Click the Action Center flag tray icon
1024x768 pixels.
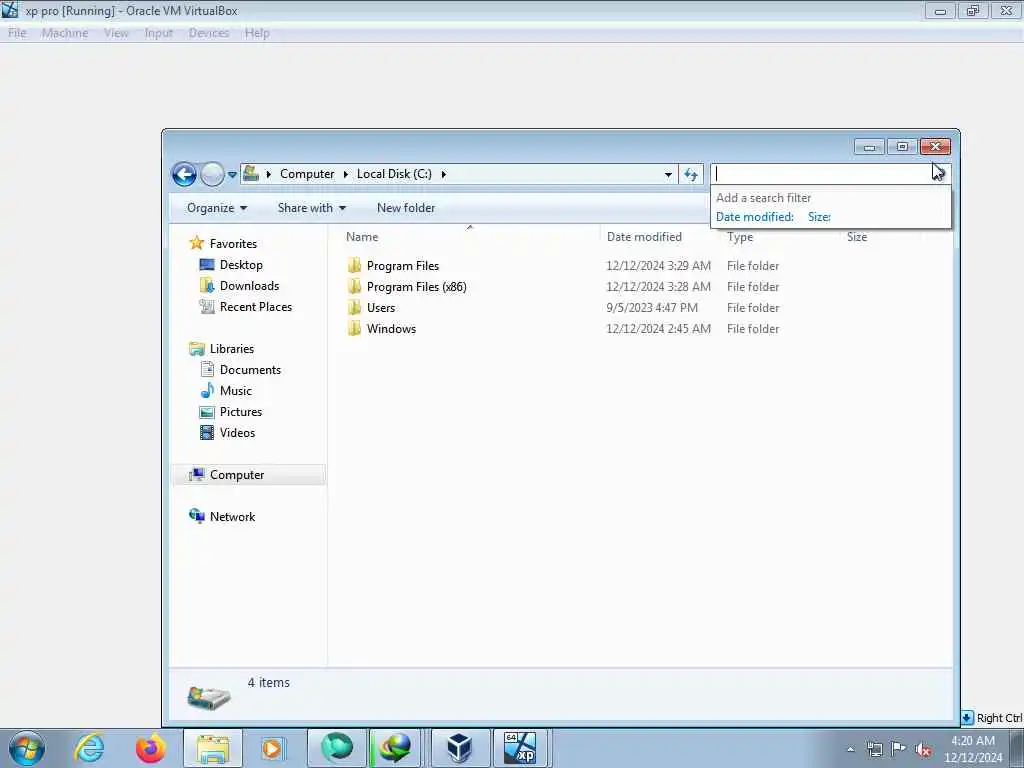(899, 749)
